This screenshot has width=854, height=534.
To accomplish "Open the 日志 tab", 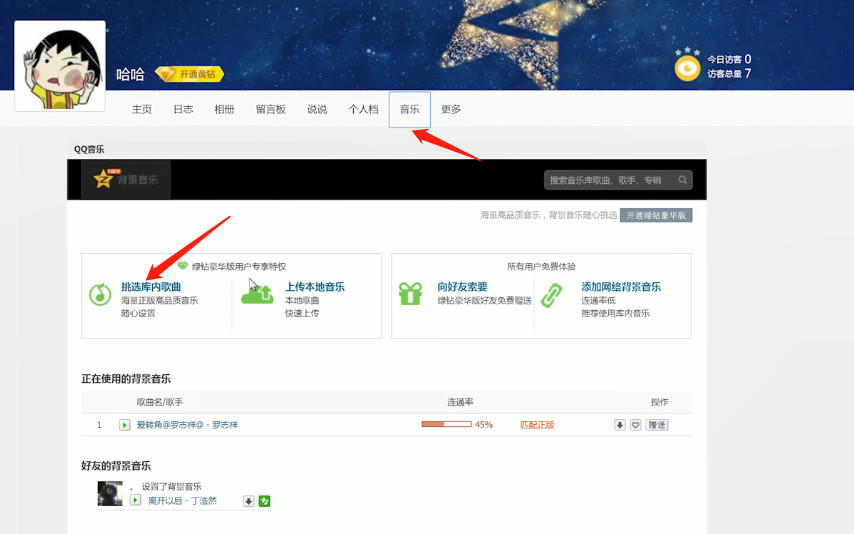I will 183,109.
